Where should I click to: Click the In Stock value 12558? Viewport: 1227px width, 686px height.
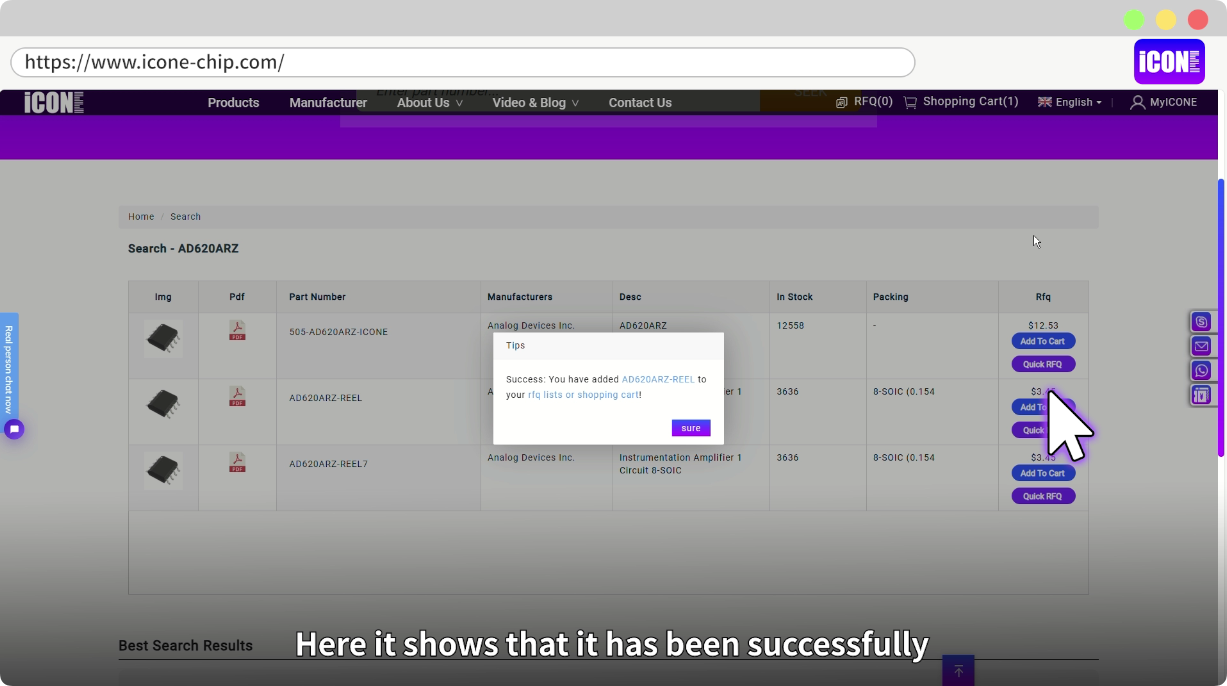(x=790, y=326)
